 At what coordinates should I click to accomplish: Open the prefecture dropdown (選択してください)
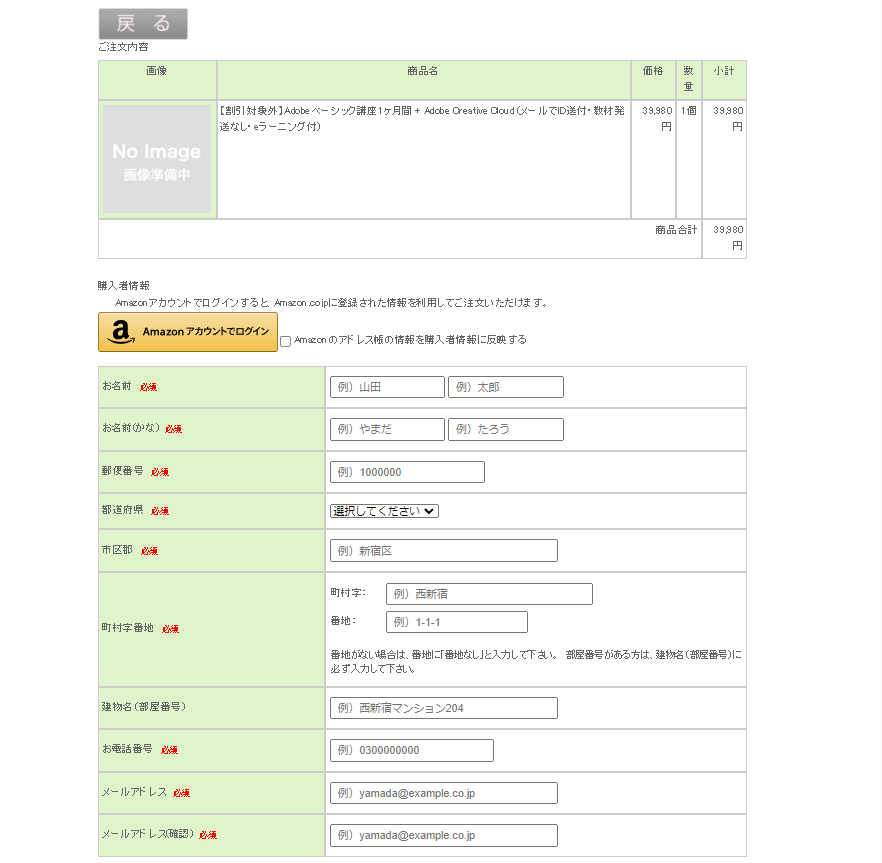[384, 511]
